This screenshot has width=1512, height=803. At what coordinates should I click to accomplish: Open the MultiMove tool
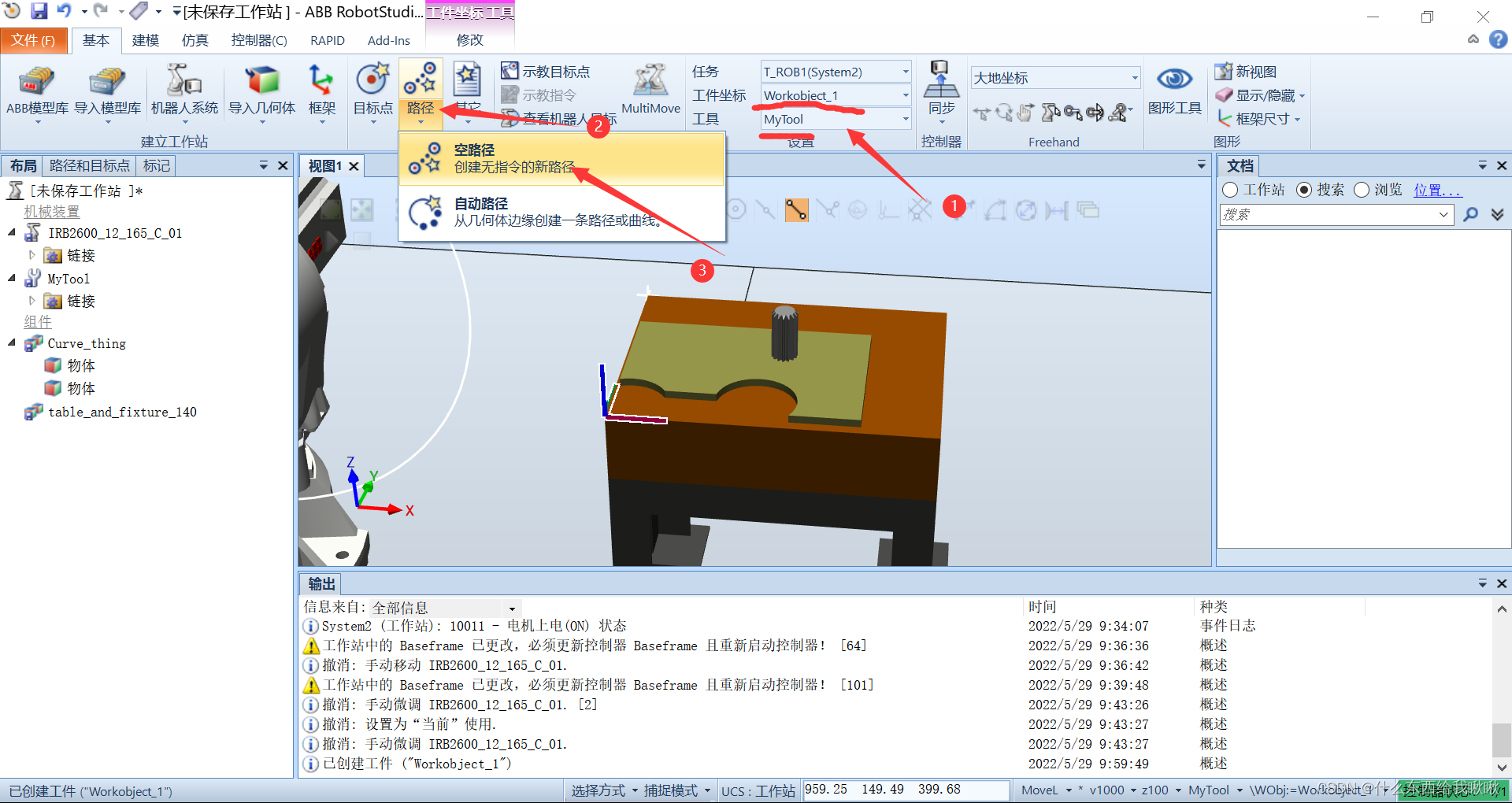(650, 89)
